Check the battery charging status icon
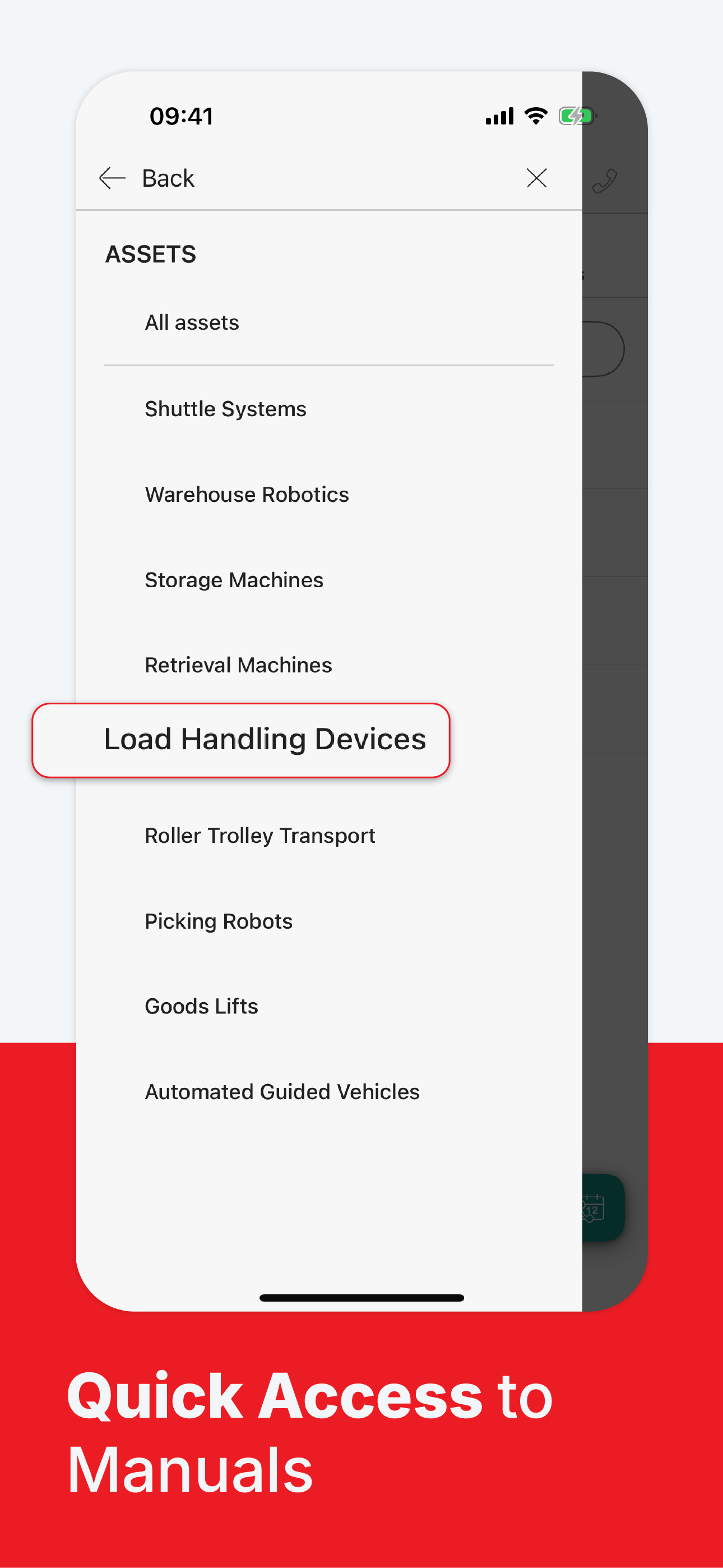This screenshot has height=1568, width=723. pyautogui.click(x=577, y=116)
